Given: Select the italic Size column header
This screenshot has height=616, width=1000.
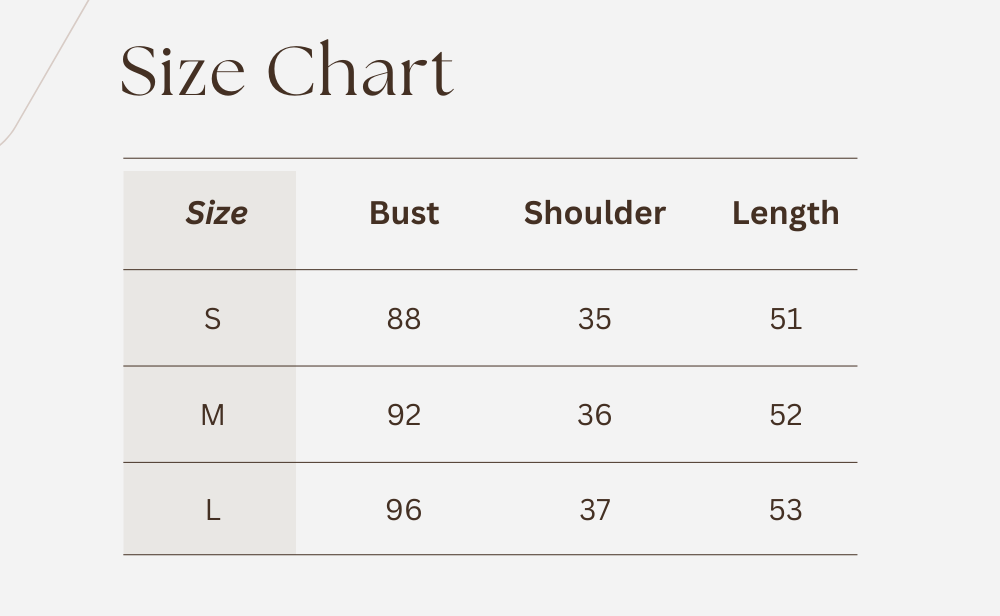Looking at the screenshot, I should 216,213.
